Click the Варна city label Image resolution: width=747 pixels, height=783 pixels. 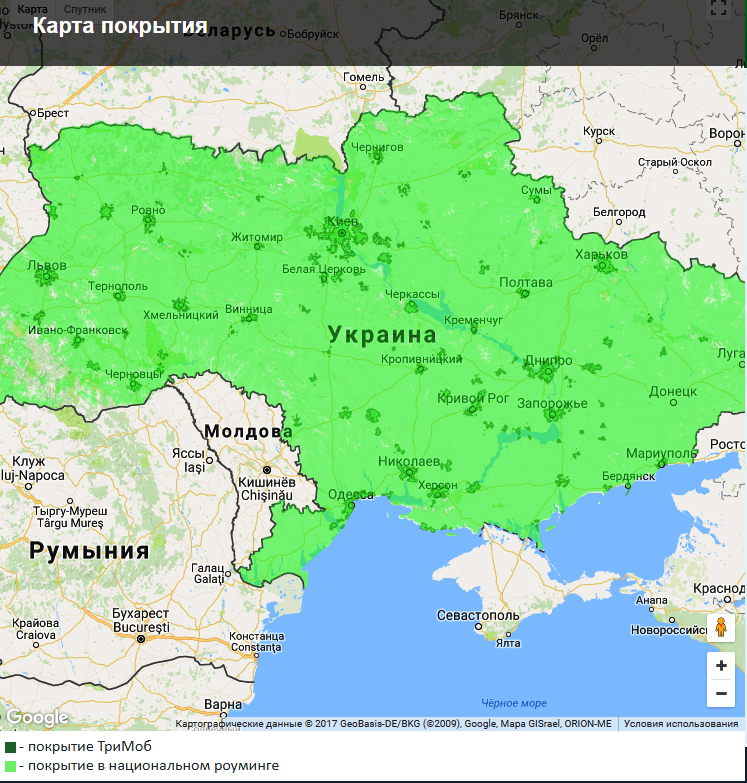223,704
